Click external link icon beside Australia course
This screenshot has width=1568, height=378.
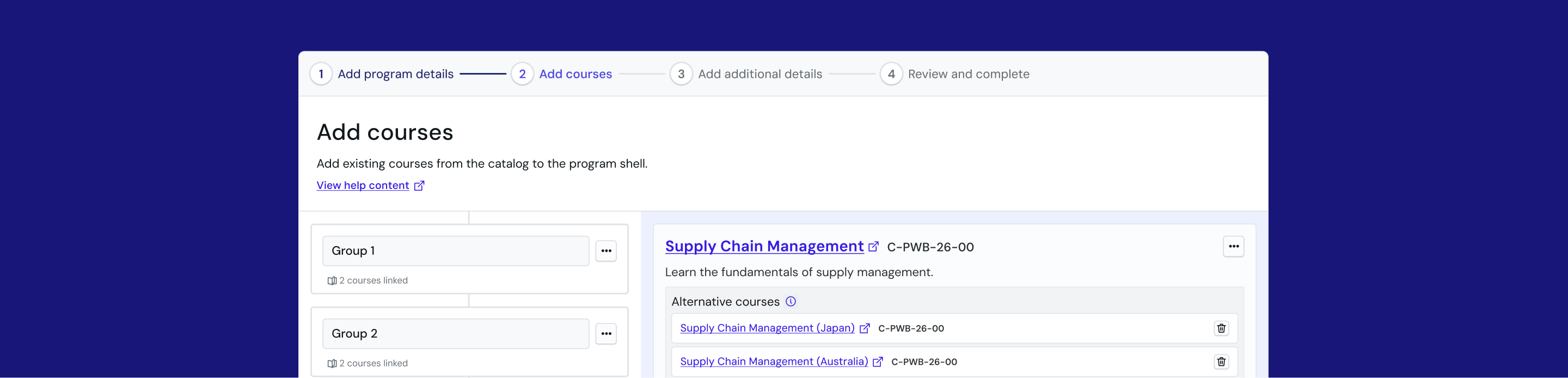(x=878, y=362)
